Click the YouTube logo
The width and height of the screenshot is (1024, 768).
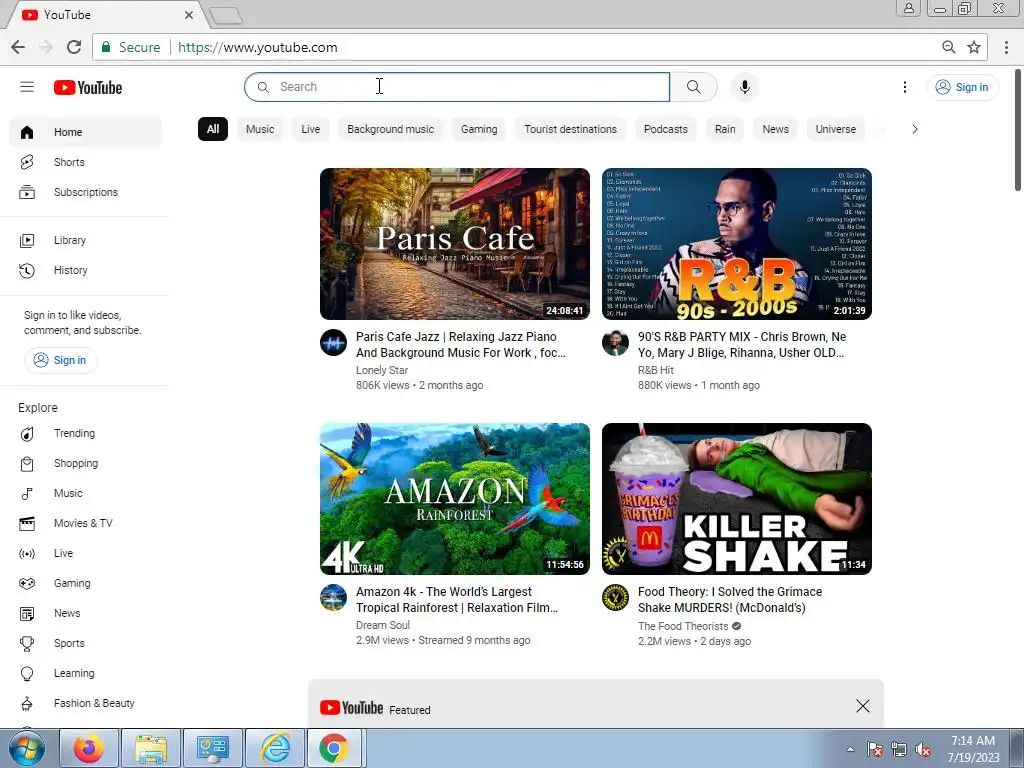(88, 88)
